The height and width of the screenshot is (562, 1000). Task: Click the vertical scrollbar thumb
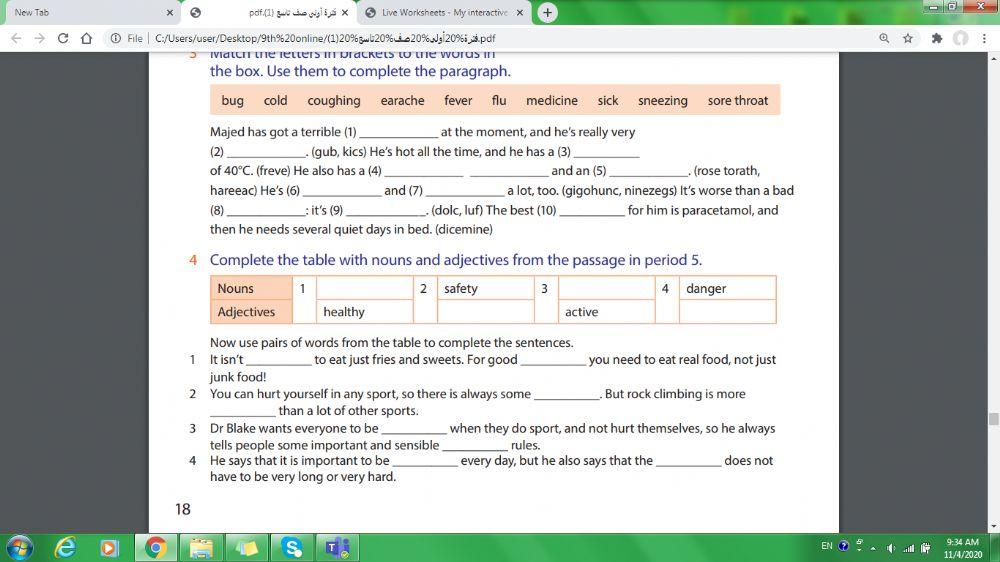(x=994, y=418)
